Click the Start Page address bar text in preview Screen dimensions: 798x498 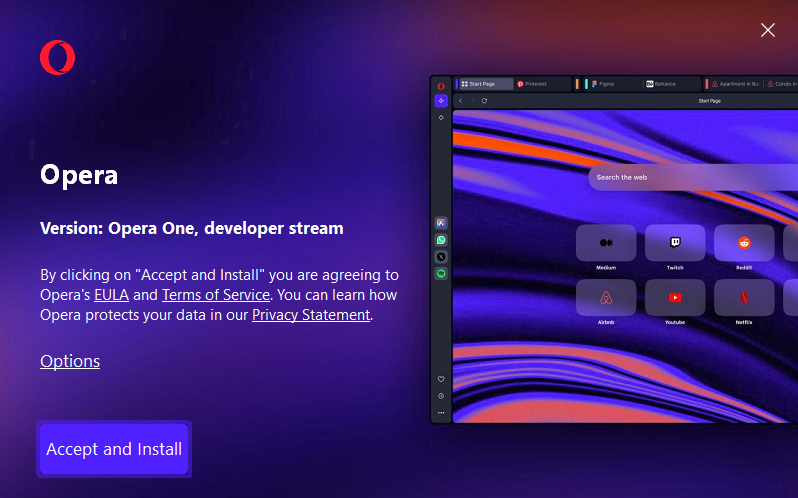coord(709,101)
